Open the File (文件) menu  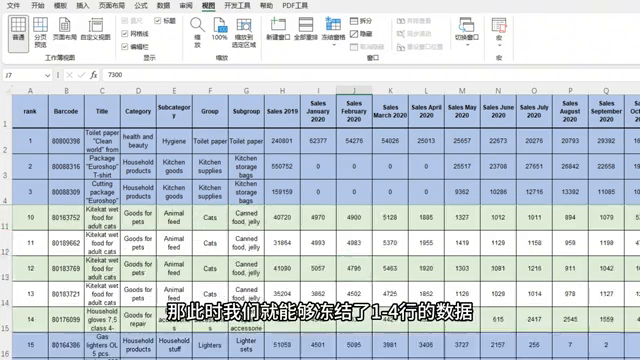pyautogui.click(x=13, y=6)
